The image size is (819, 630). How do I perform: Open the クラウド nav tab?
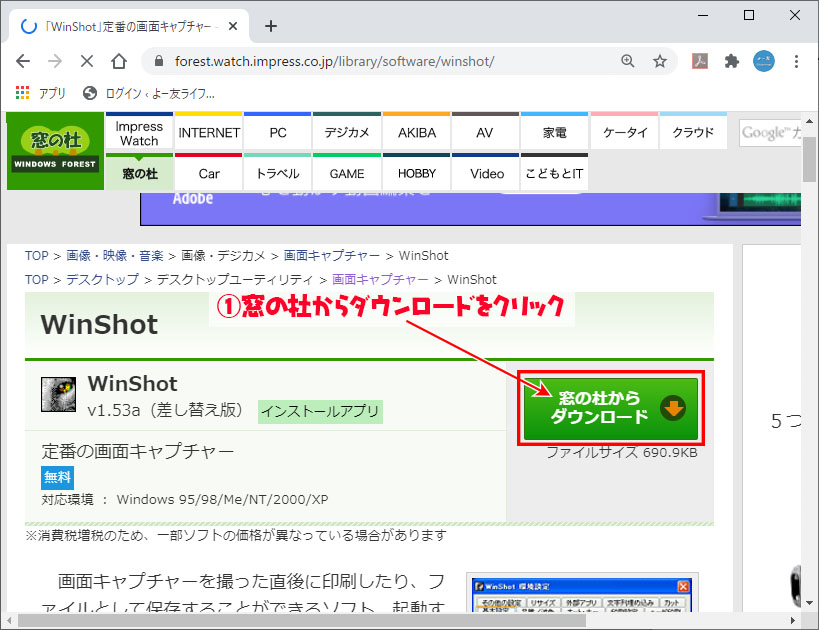click(x=693, y=131)
